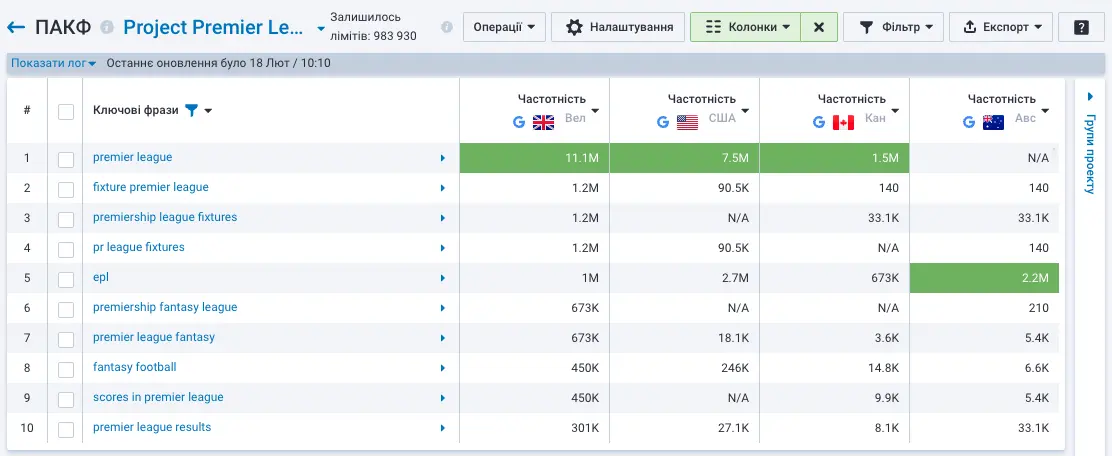1112x456 pixels.
Task: Check the box for premier league row
Action: 66,158
